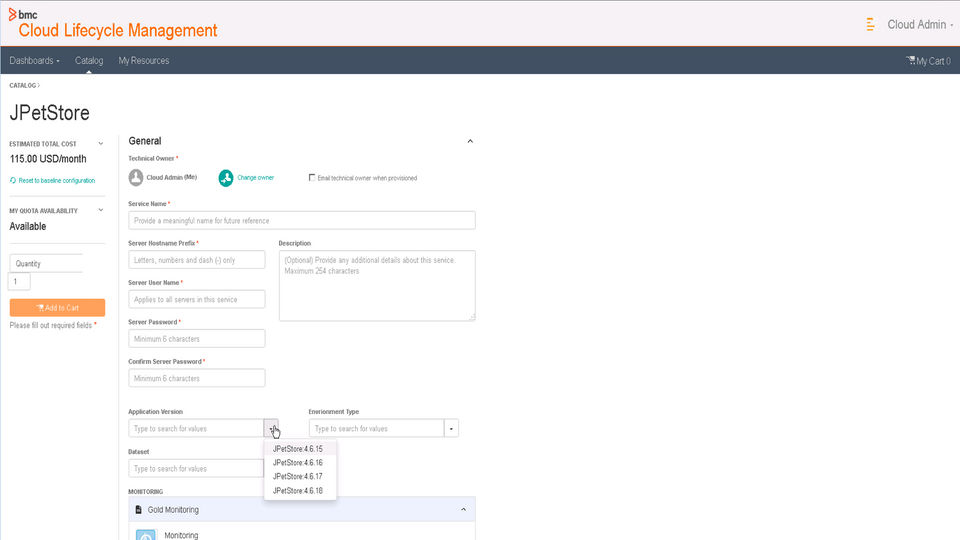The image size is (960, 540).
Task: Pick JPetStore:4.6.17 from dropdown
Action: pyautogui.click(x=300, y=476)
